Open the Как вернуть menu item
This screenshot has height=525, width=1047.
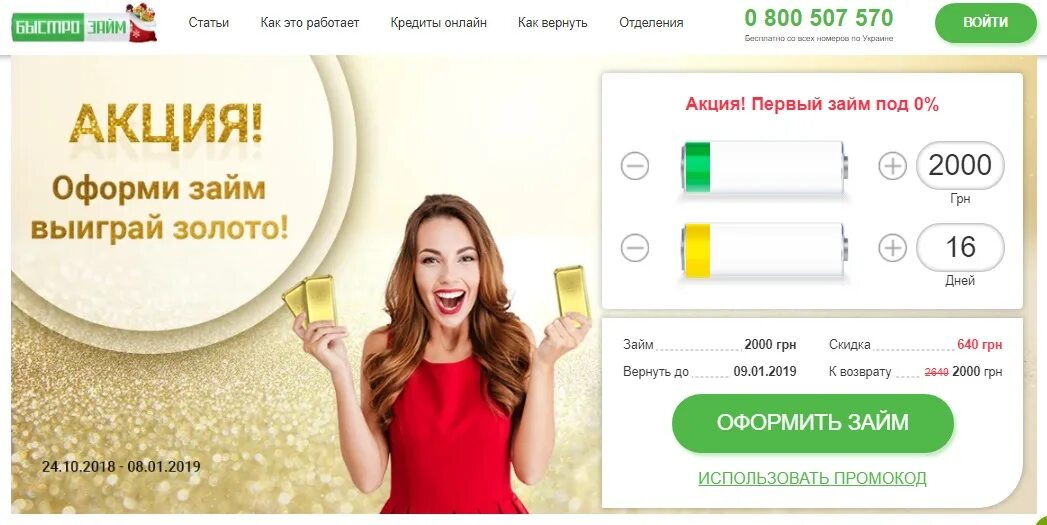(x=553, y=23)
